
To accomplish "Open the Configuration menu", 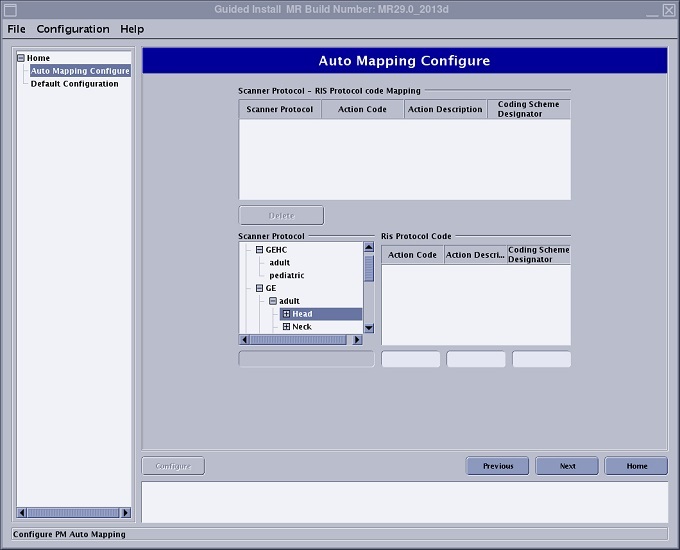I will (73, 29).
